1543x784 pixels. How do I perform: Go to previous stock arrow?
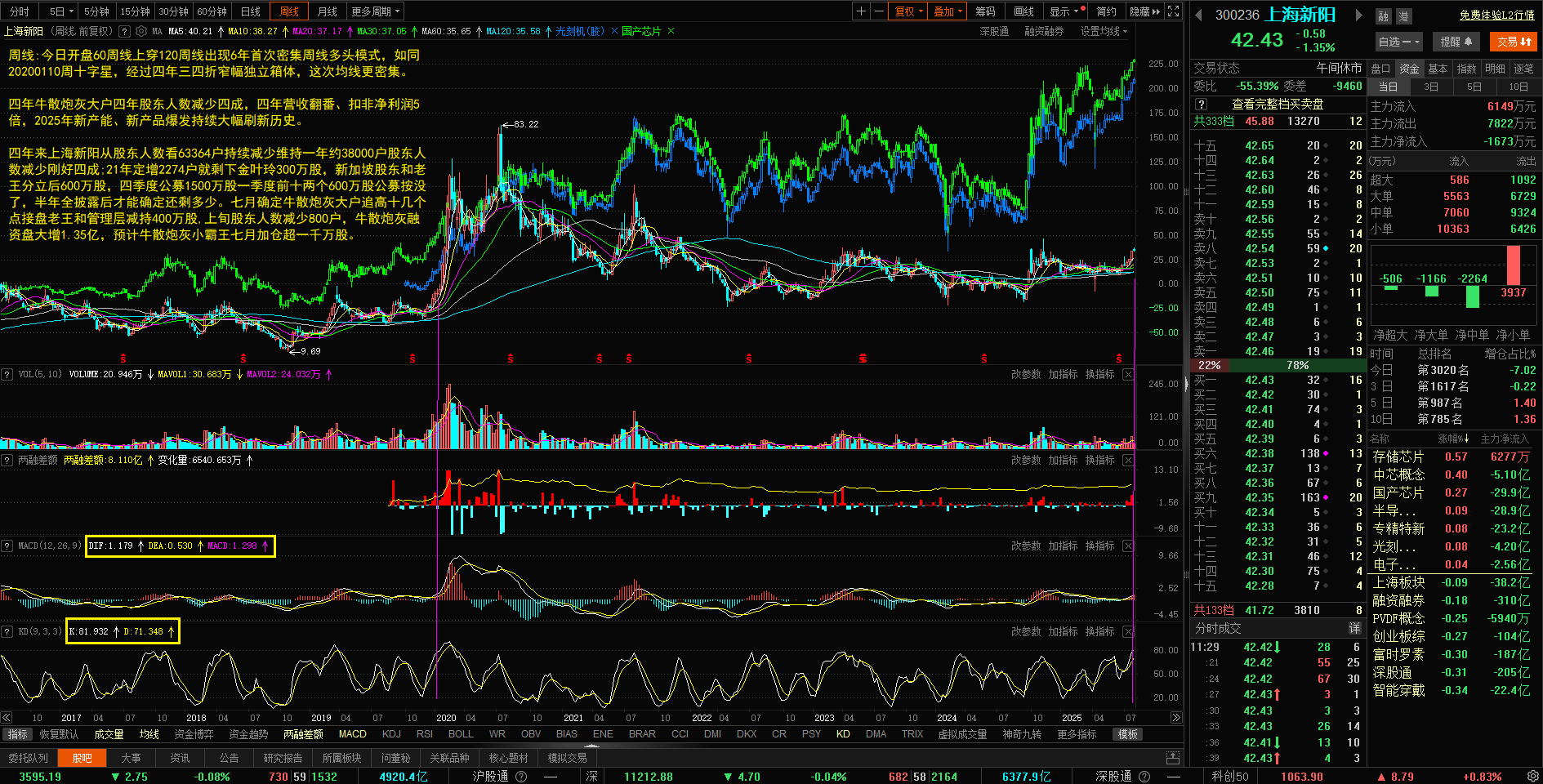tap(1198, 15)
